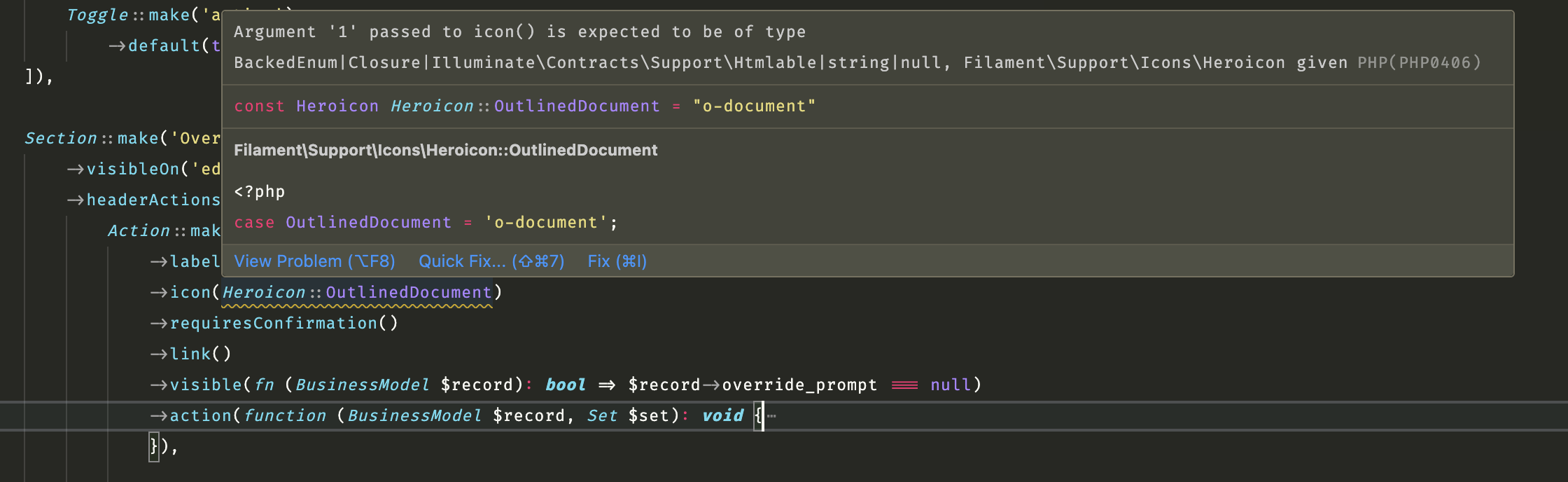
Task: Open the Quick Fix link in the hover
Action: [x=491, y=261]
